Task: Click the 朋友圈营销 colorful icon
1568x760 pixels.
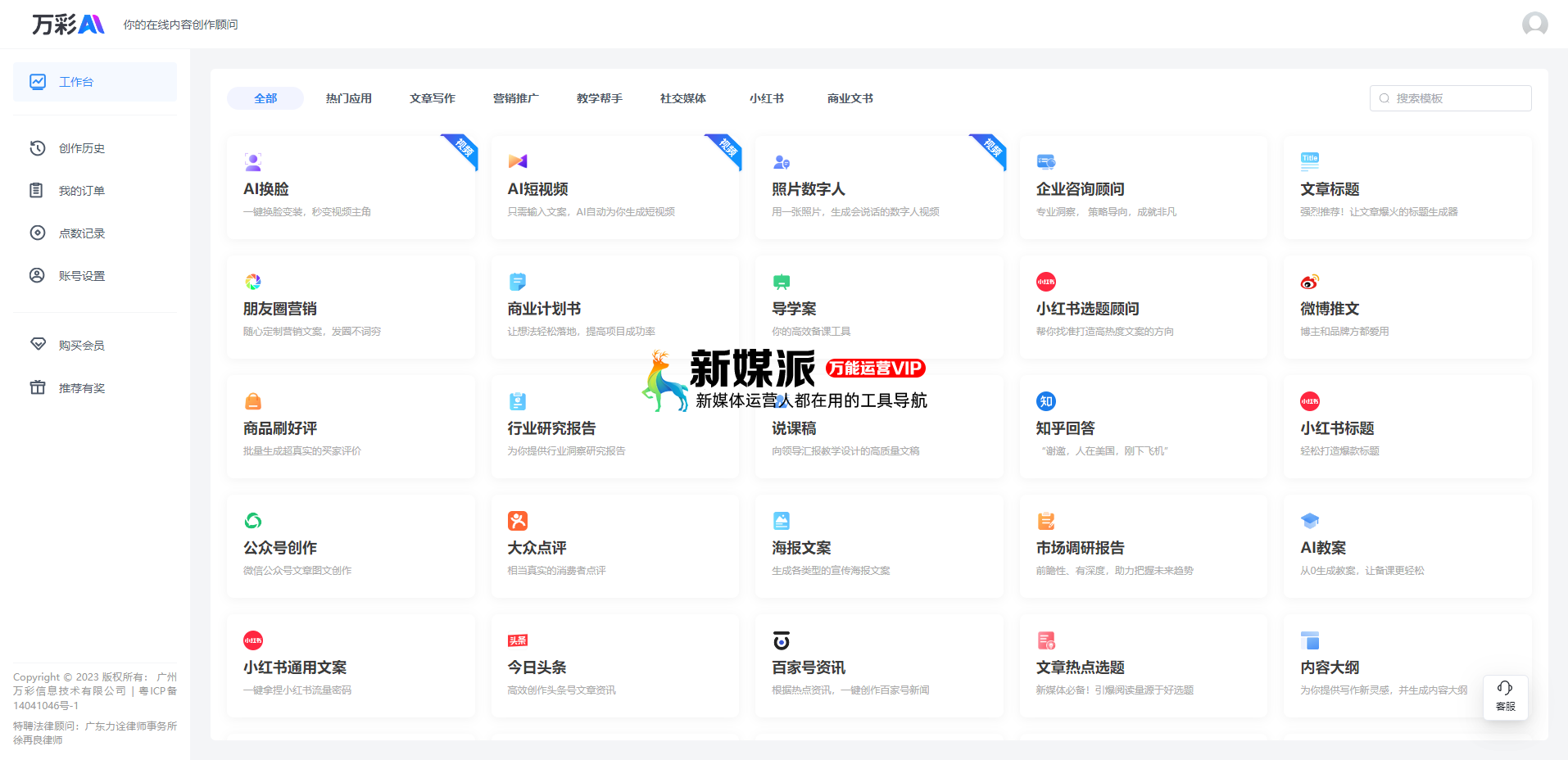Action: [253, 282]
